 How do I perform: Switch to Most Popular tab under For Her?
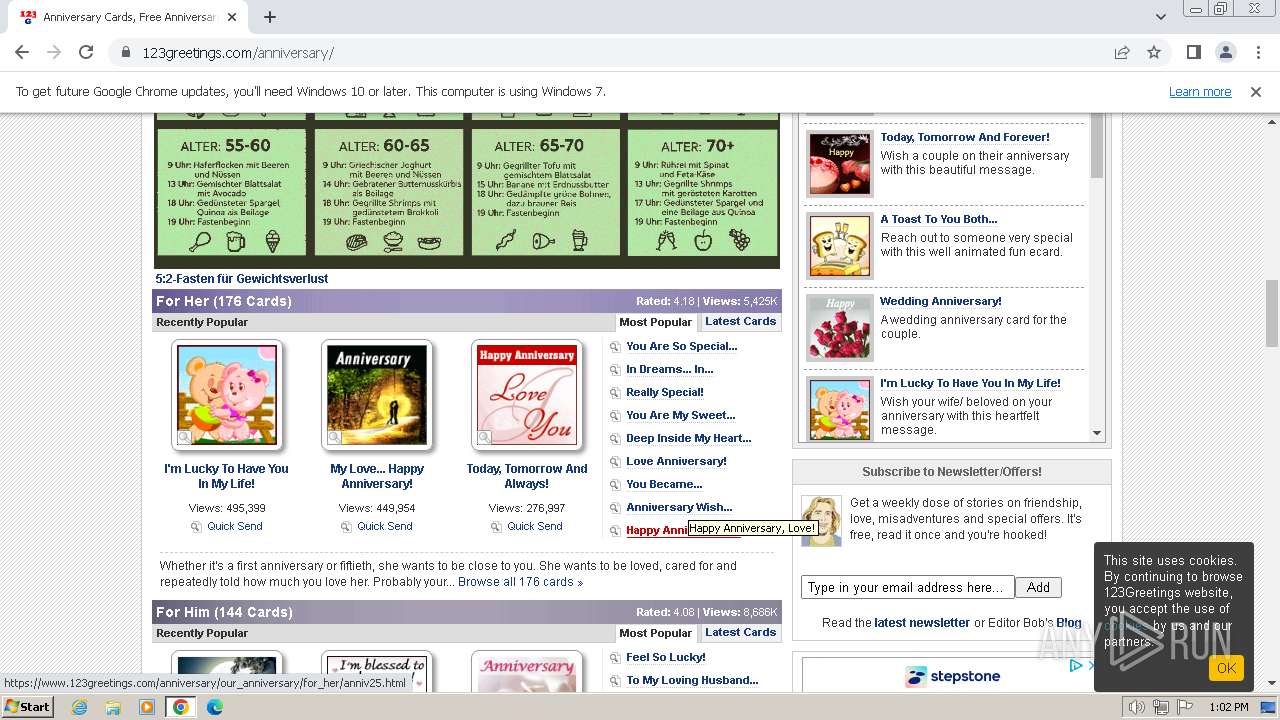point(655,322)
